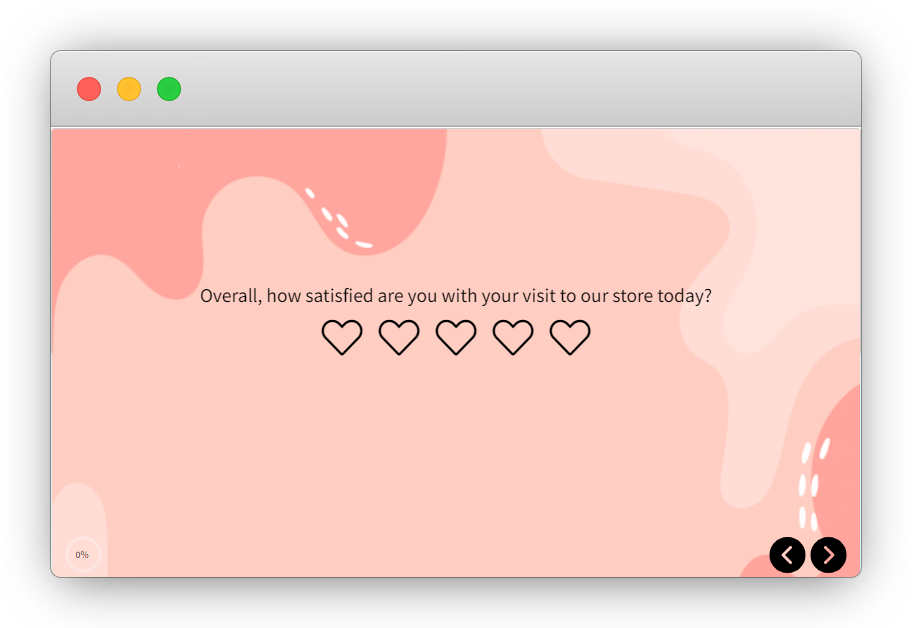Choose the third heart rating
Screen dimensions: 912x628
[456, 337]
